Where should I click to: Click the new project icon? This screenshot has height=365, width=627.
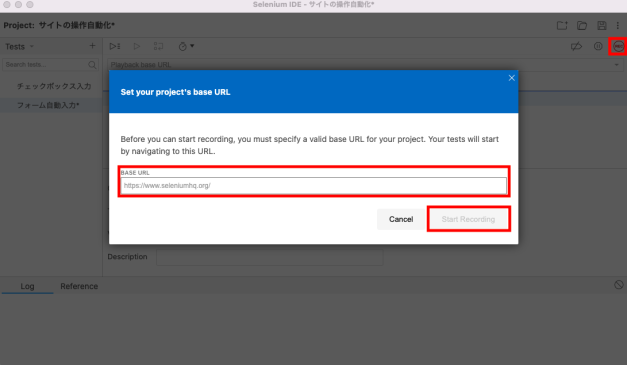coord(562,26)
